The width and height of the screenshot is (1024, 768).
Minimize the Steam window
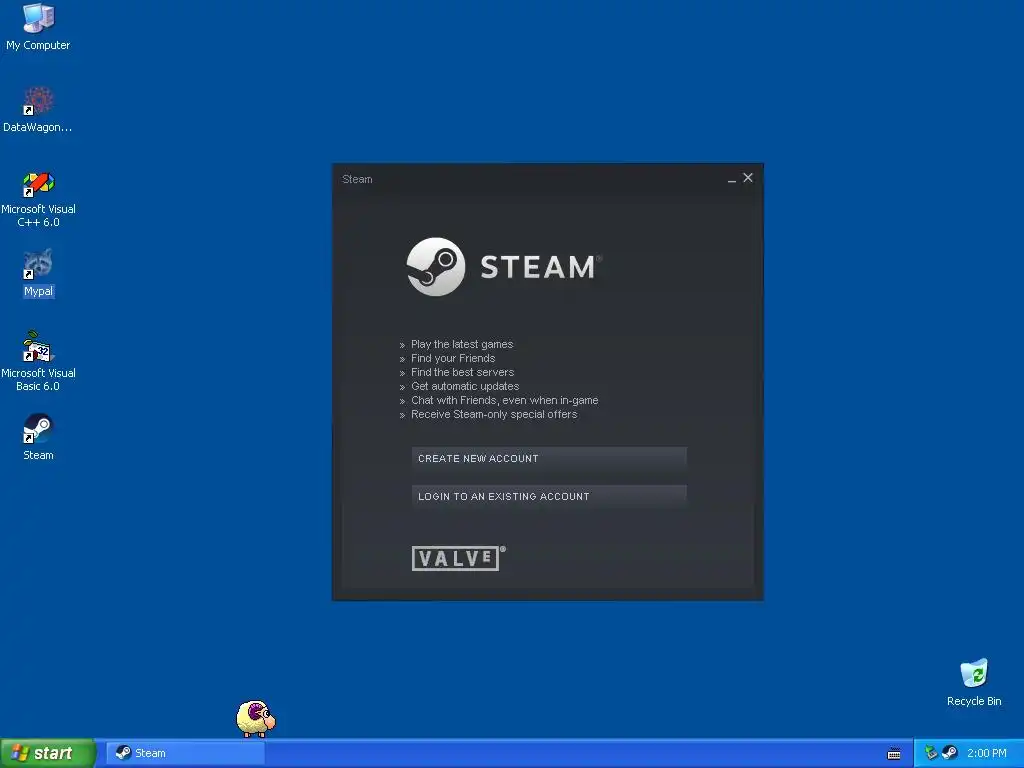tap(731, 179)
